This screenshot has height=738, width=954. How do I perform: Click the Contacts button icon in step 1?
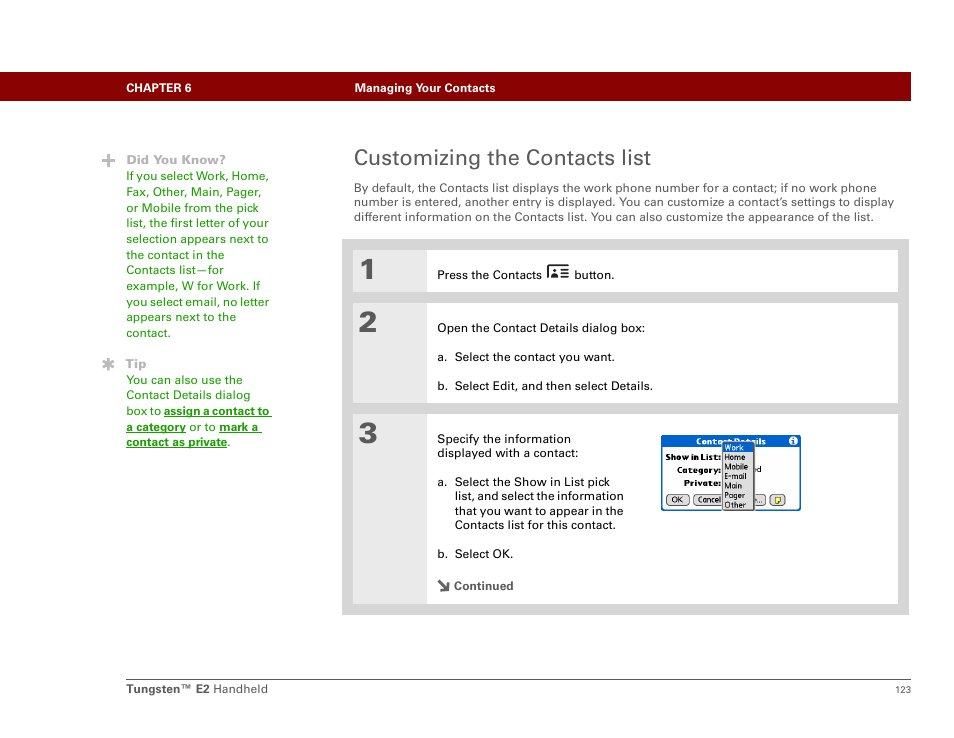pos(557,271)
